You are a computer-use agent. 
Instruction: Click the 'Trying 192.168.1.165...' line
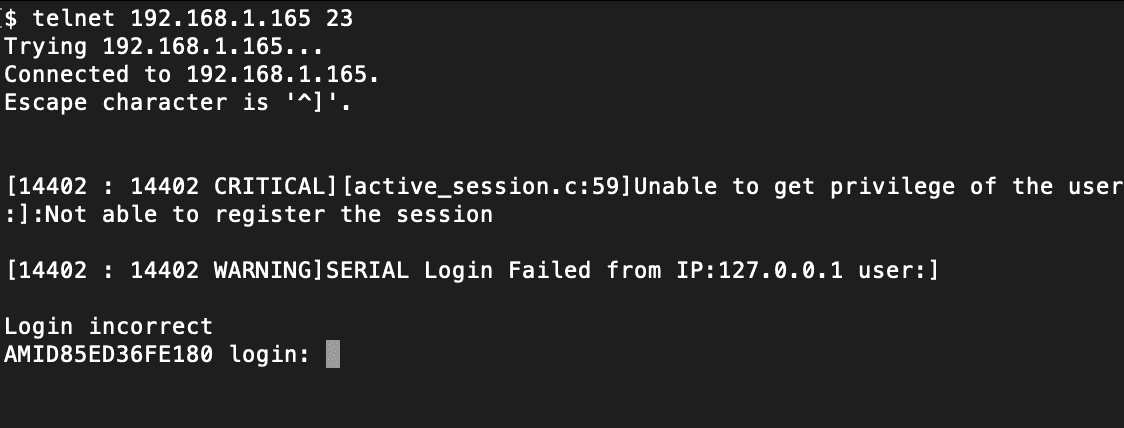[x=164, y=47]
